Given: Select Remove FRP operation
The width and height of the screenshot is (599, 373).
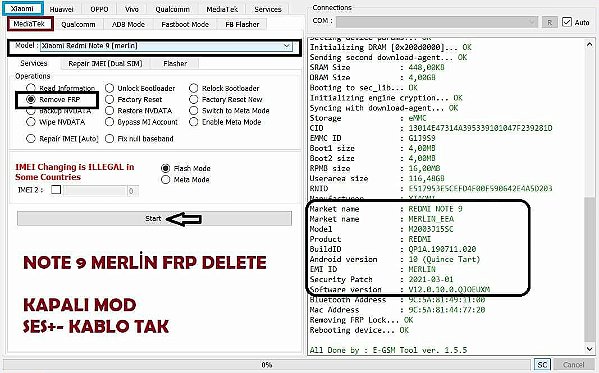Looking at the screenshot, I should [x=53, y=100].
